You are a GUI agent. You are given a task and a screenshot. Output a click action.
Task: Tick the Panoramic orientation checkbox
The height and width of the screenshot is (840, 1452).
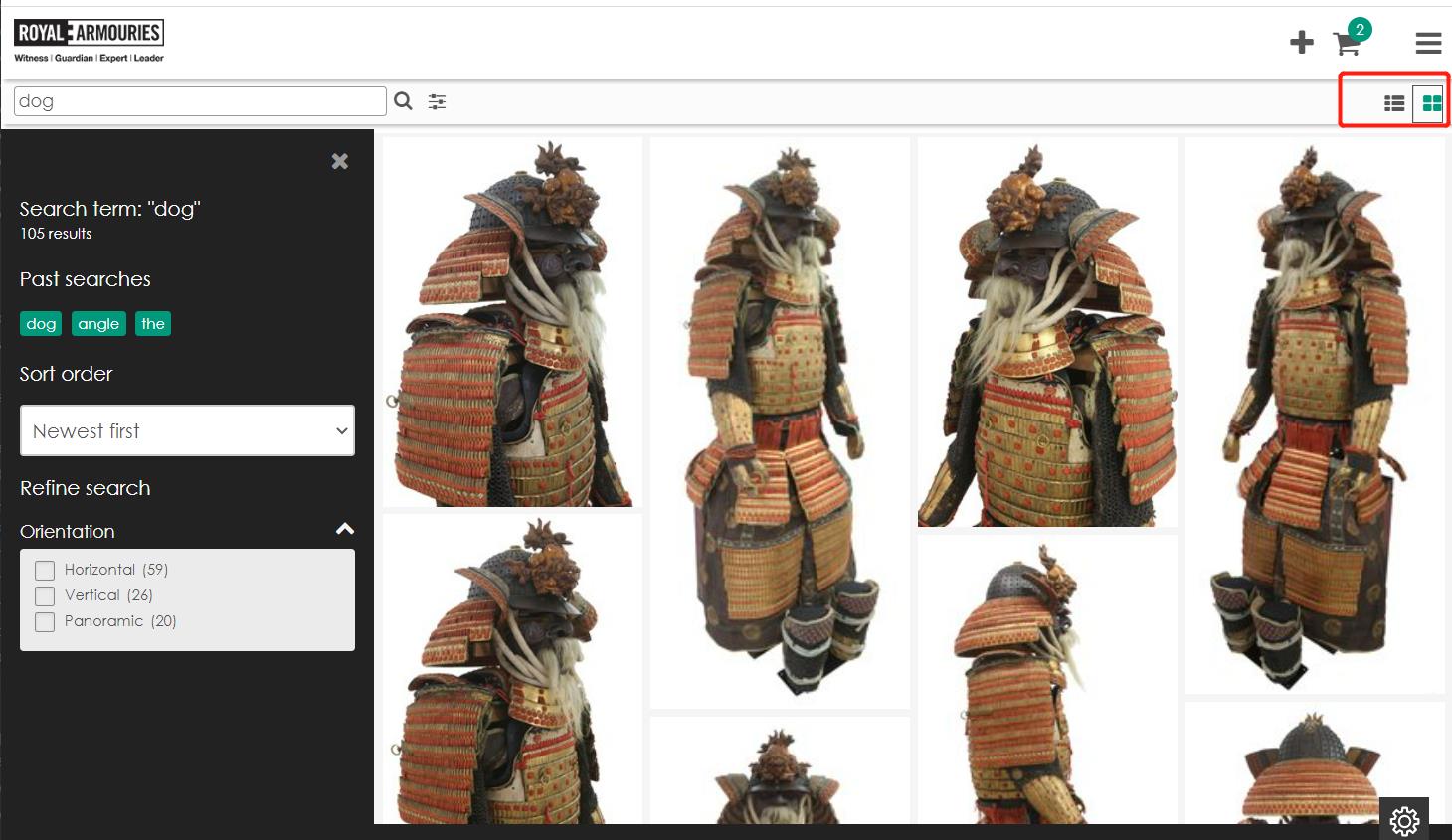pos(45,622)
